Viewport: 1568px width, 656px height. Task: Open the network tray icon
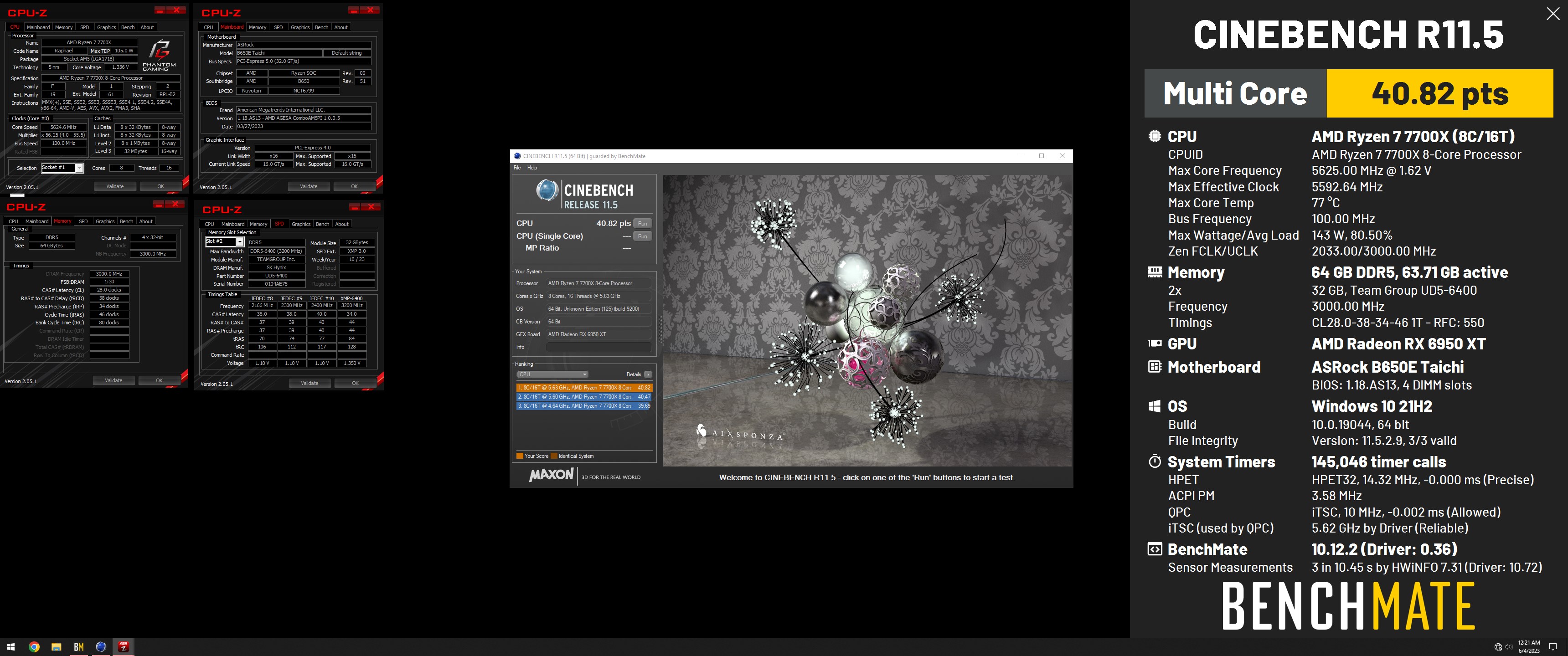[1498, 647]
